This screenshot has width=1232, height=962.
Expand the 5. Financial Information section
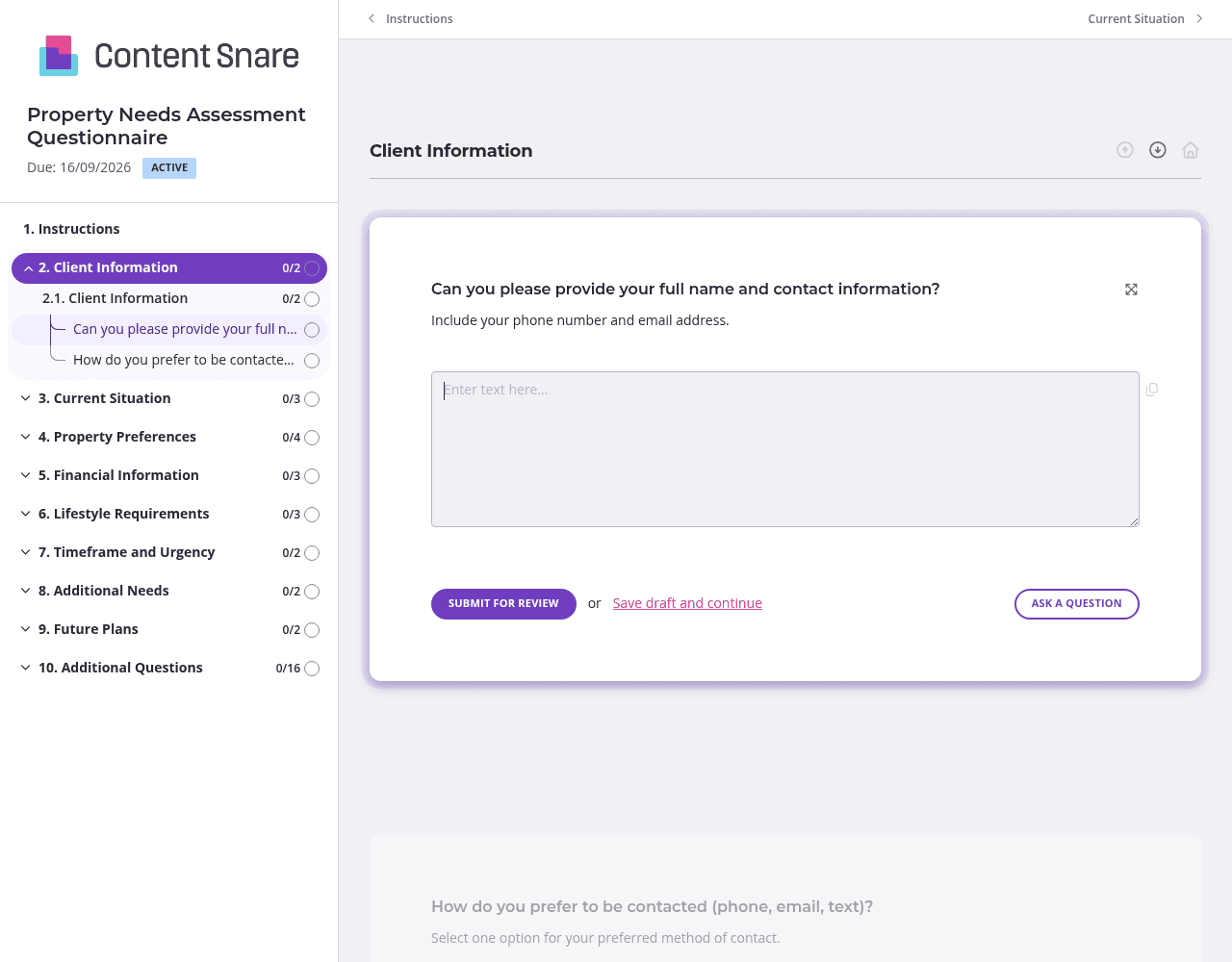[26, 475]
